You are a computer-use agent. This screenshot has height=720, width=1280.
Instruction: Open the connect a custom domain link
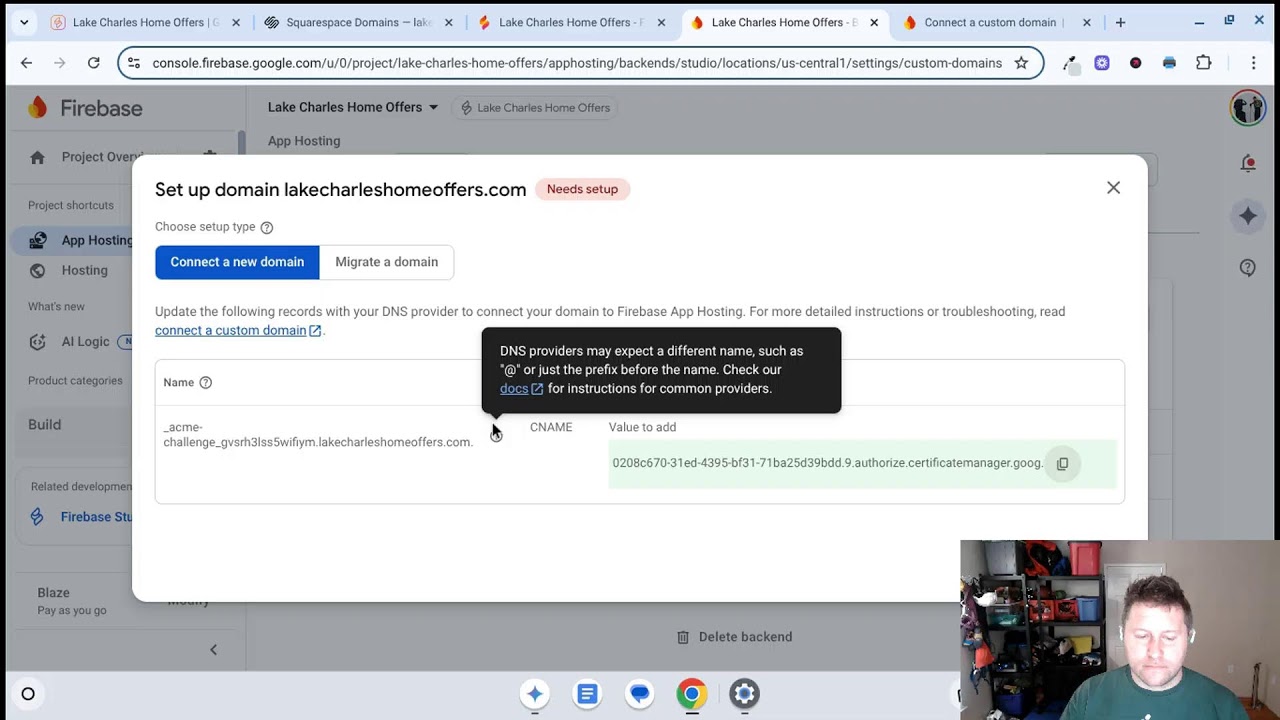(238, 330)
